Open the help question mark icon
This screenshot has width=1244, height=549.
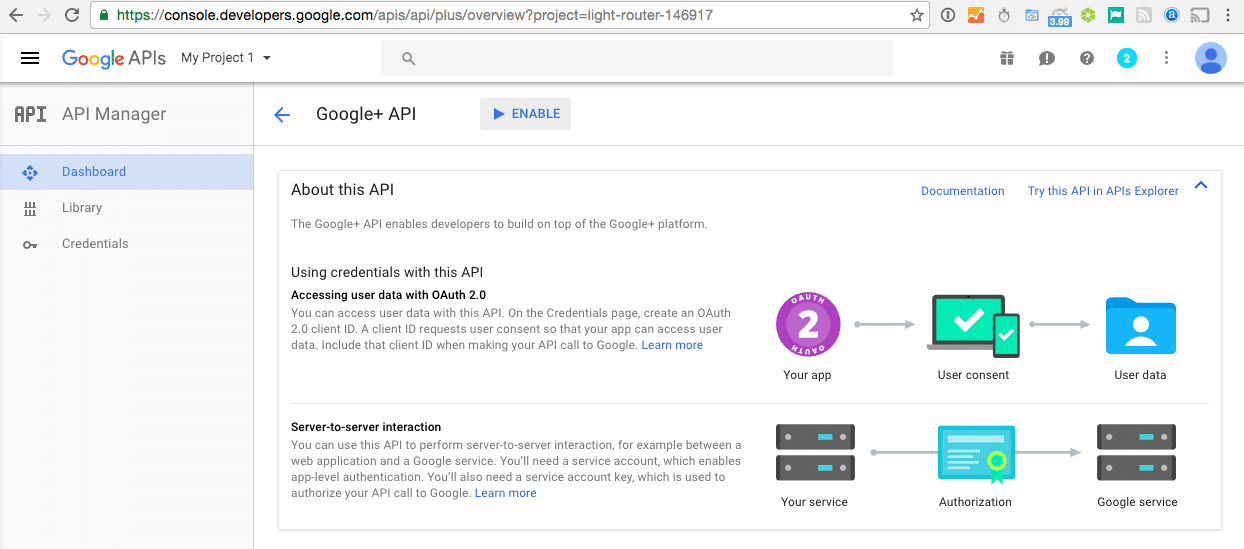click(1087, 59)
